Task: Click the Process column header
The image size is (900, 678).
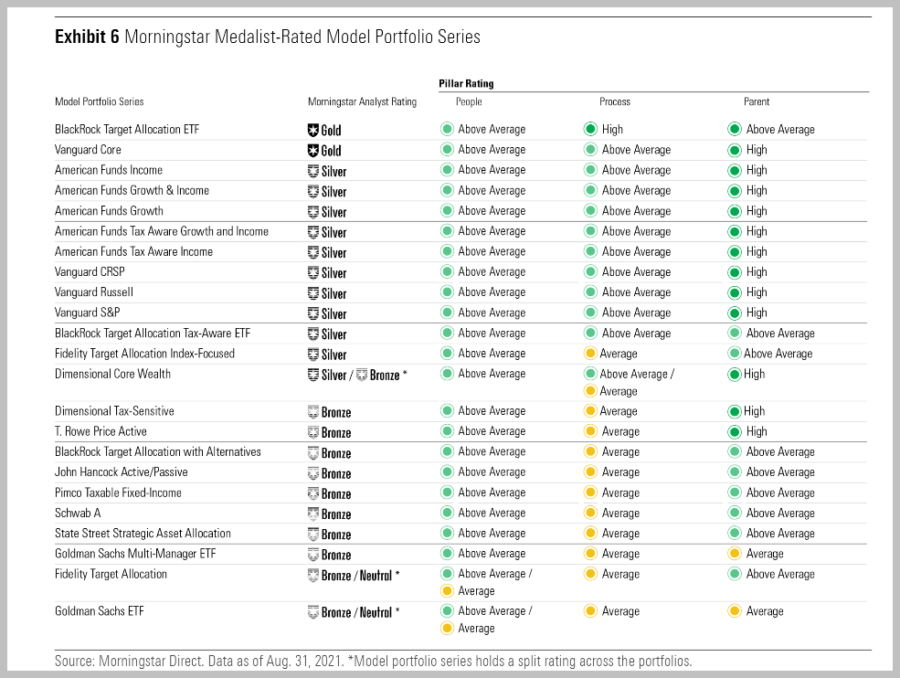Action: coord(615,102)
